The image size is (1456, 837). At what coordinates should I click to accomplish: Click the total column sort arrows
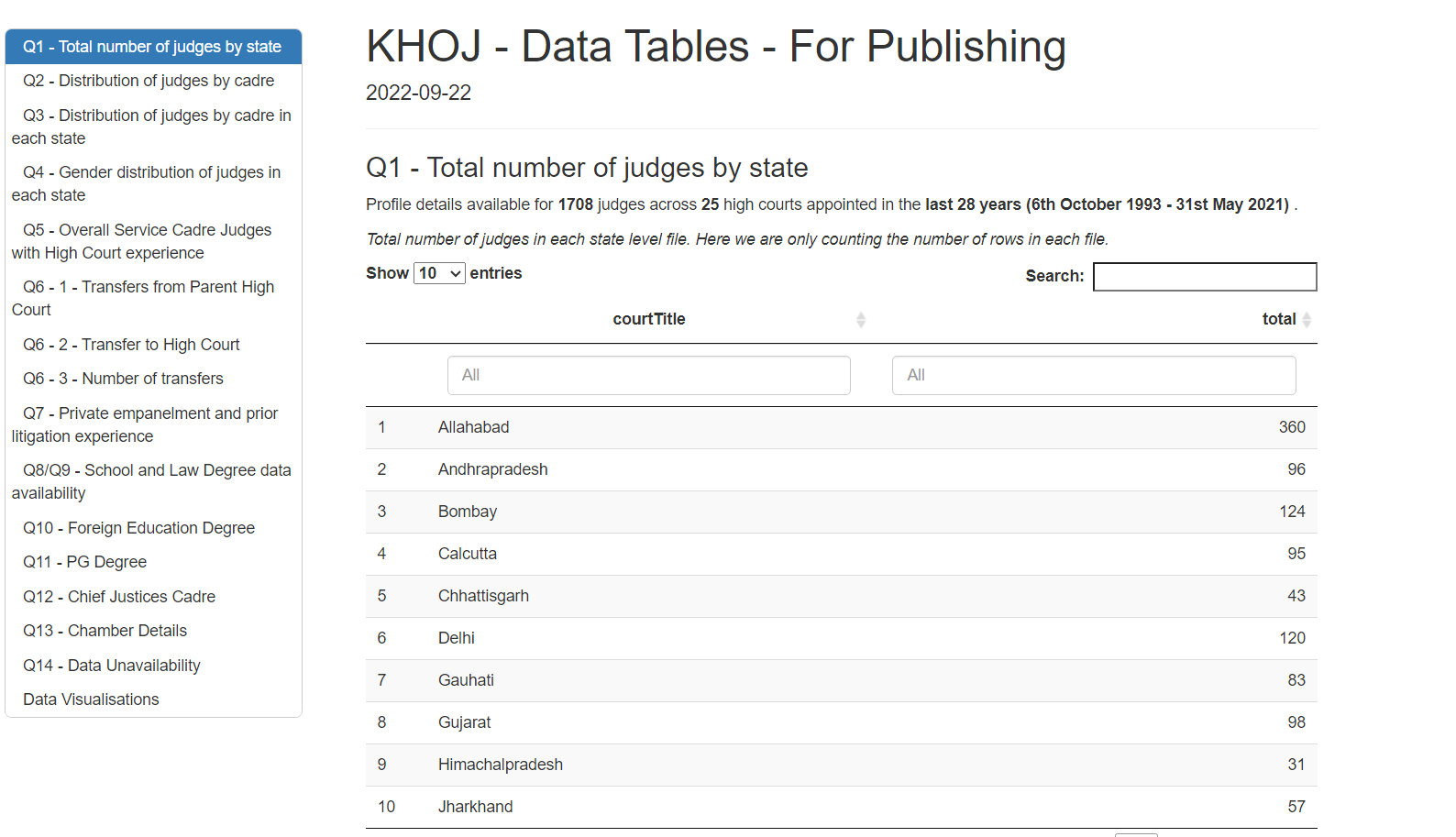pos(1307,320)
